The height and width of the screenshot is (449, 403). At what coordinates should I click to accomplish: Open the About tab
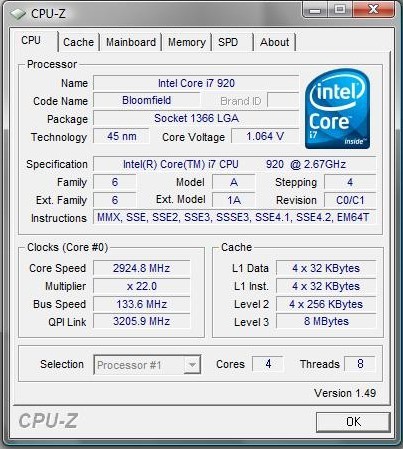coord(275,42)
